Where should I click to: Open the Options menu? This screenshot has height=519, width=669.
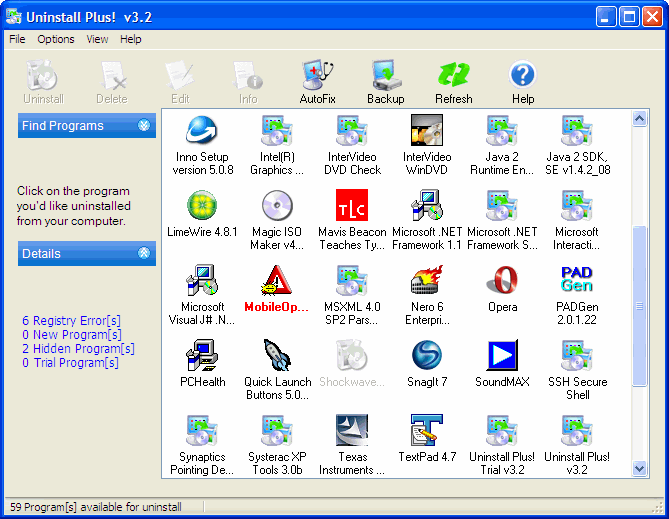pos(55,39)
